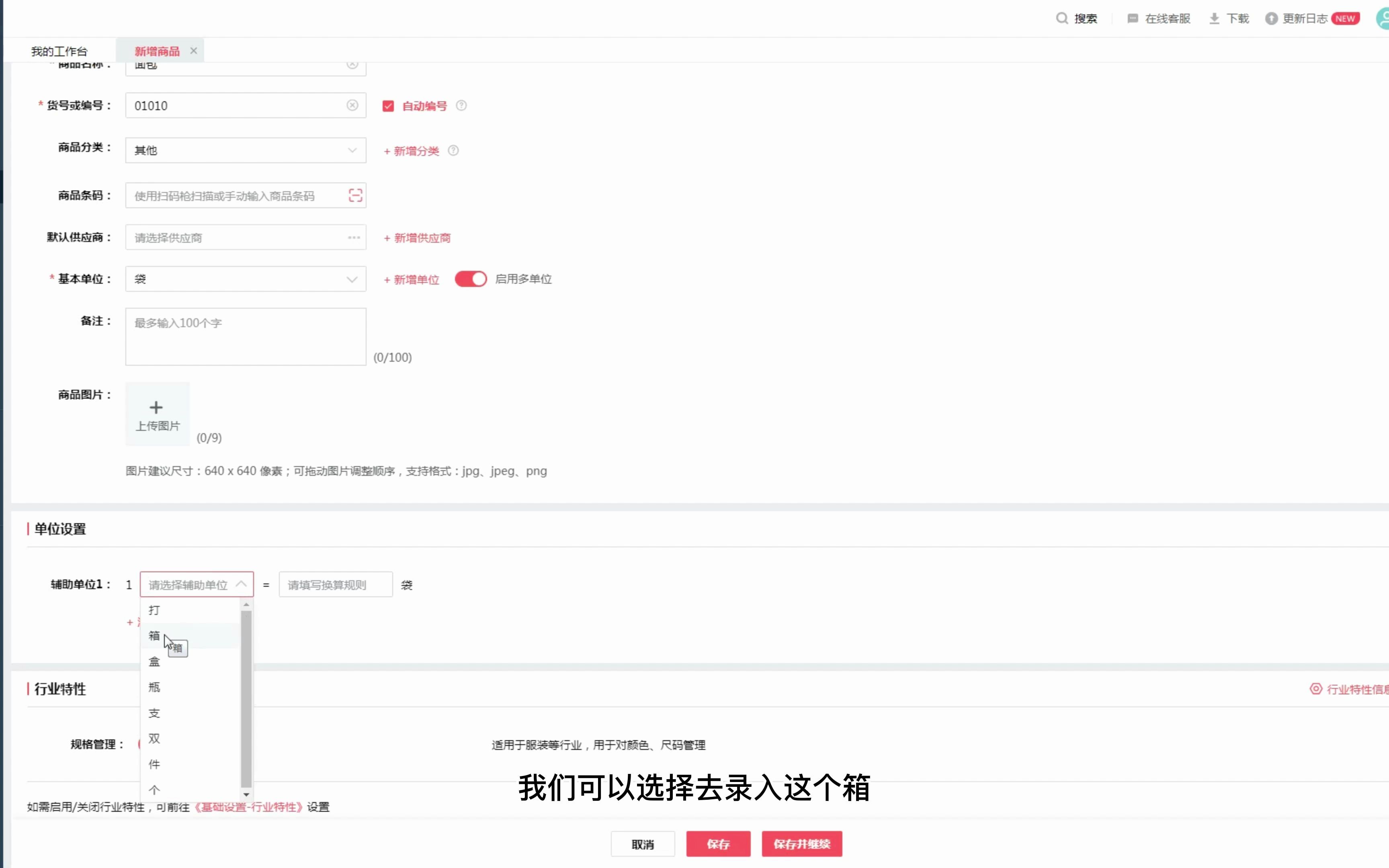Open 在线客服 menu item
1389x868 pixels.
(x=1168, y=18)
